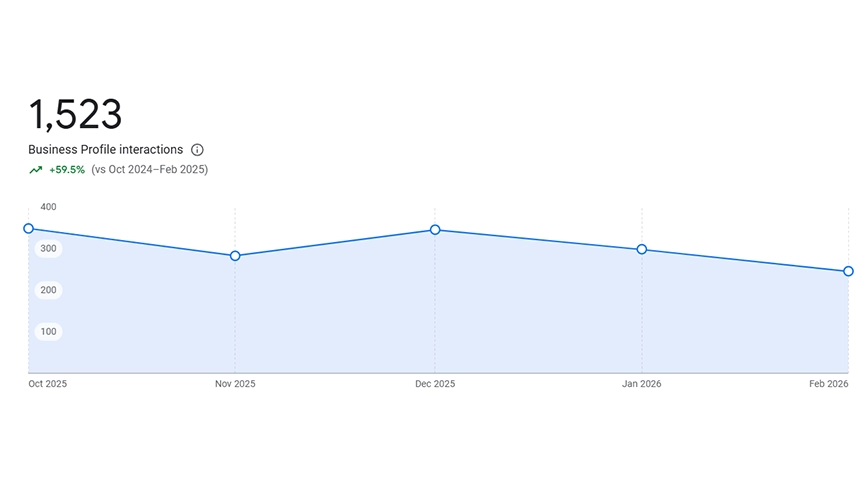The width and height of the screenshot is (865, 485).
Task: Click the green upward trend arrow icon
Action: (36, 170)
